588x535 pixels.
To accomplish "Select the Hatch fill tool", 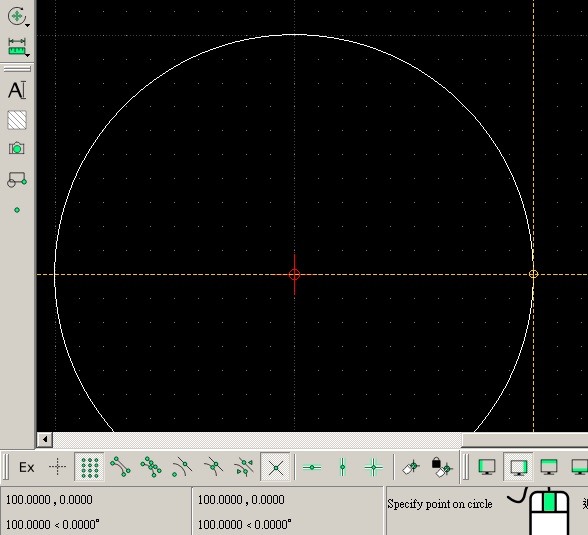I will coord(17,120).
